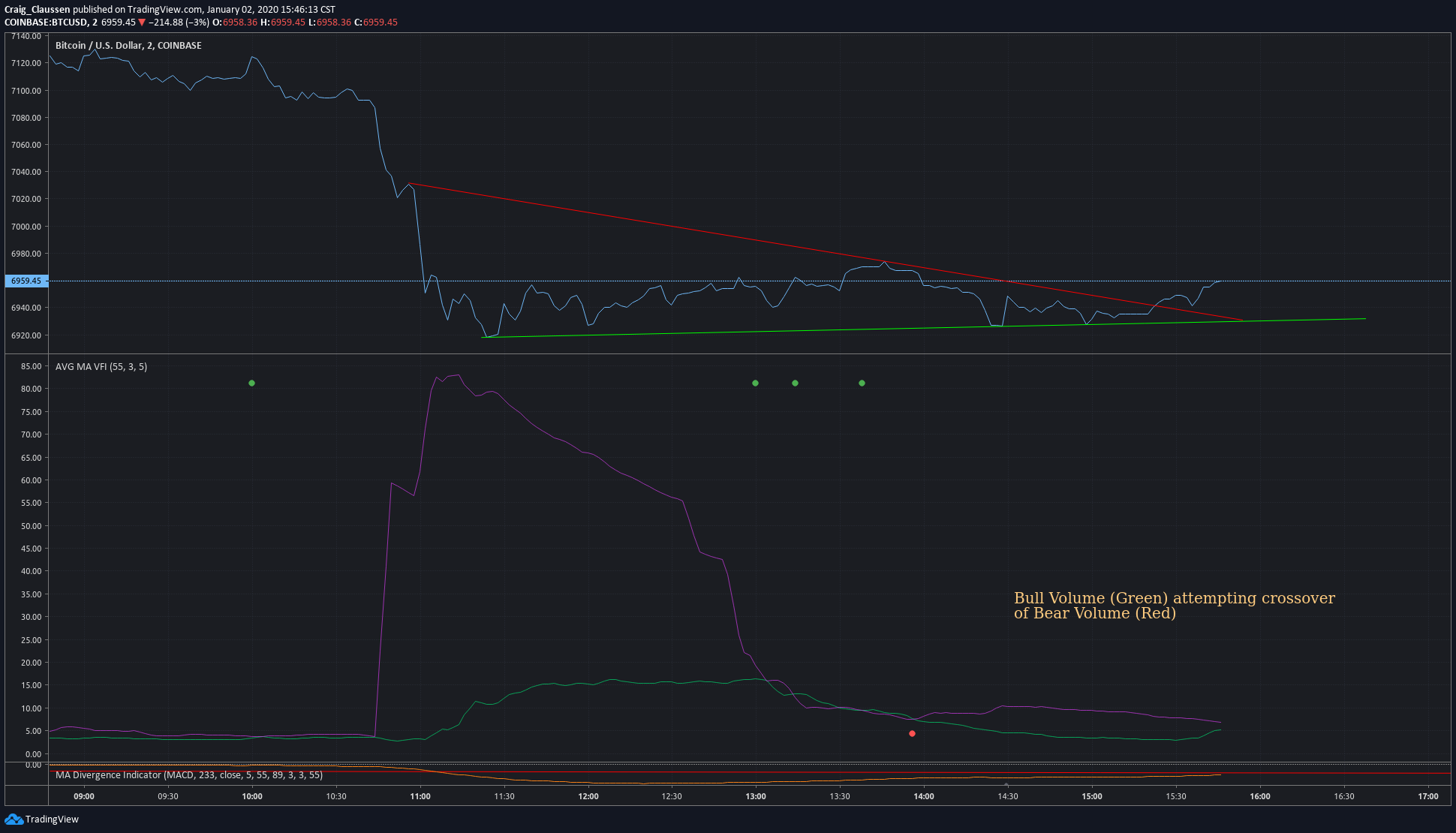Screen dimensions: 1456x833
Task: Click the green signal dot just after 13:00
Action: tap(795, 383)
